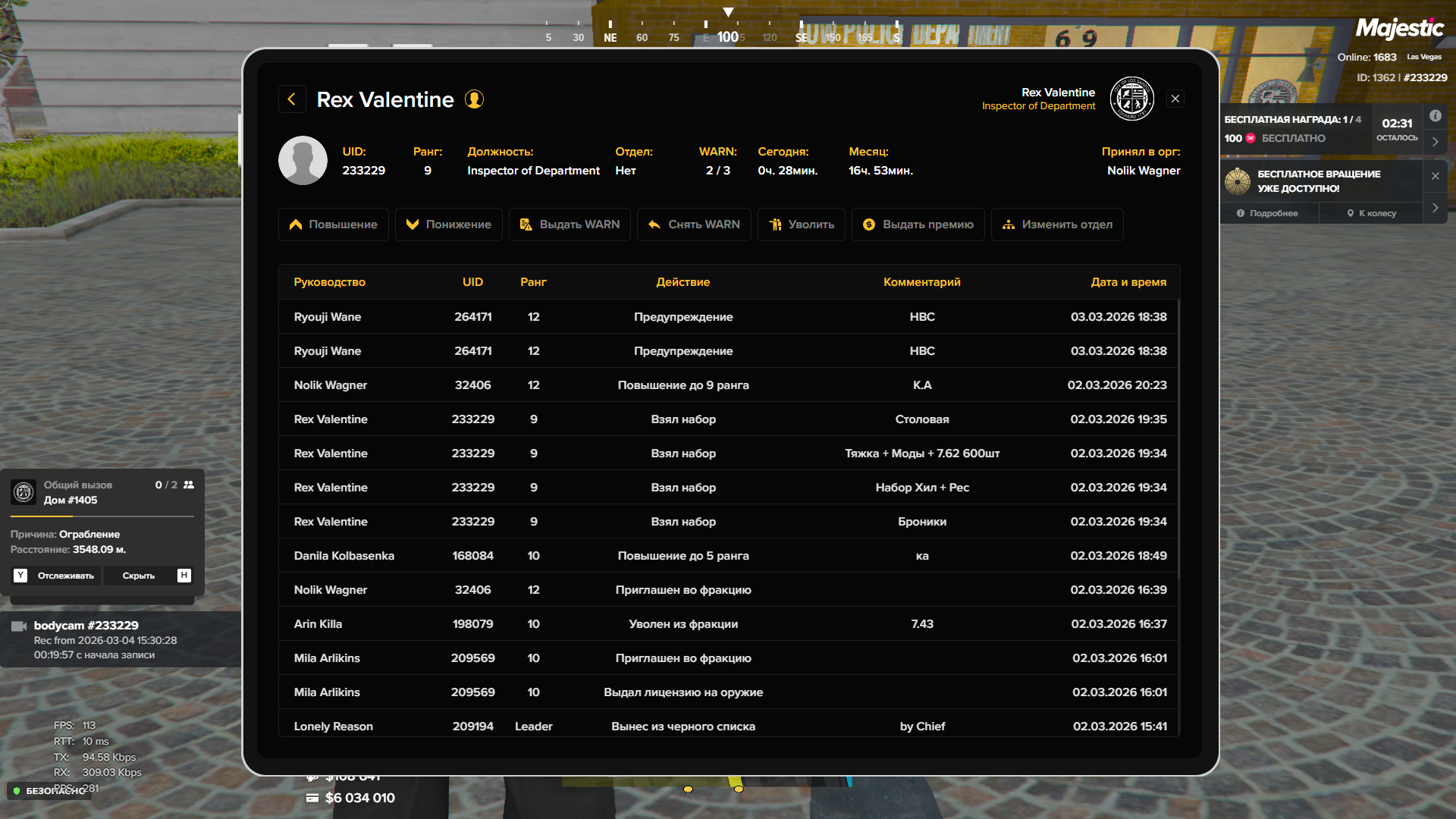Dismiss the free spin notification
Screen dimensions: 1456x819
(x=1435, y=176)
